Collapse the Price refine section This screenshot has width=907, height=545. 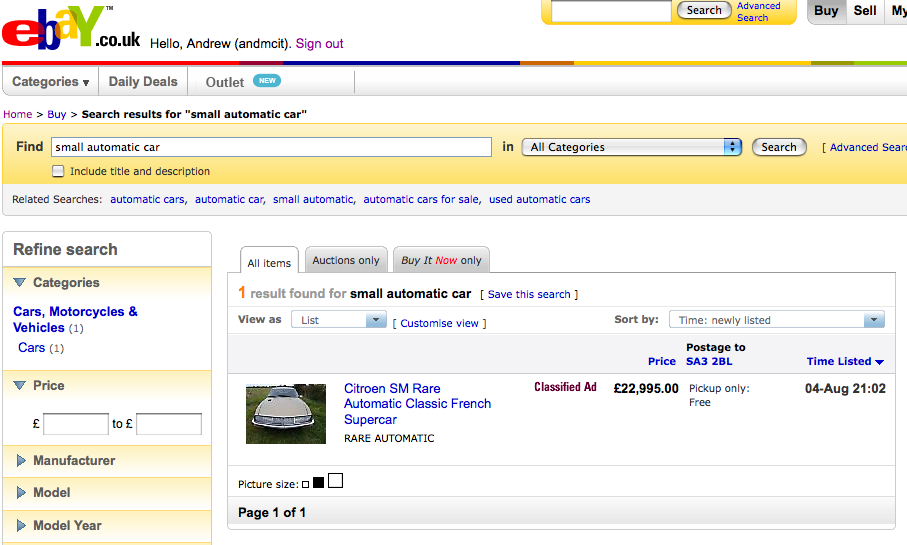(20, 385)
